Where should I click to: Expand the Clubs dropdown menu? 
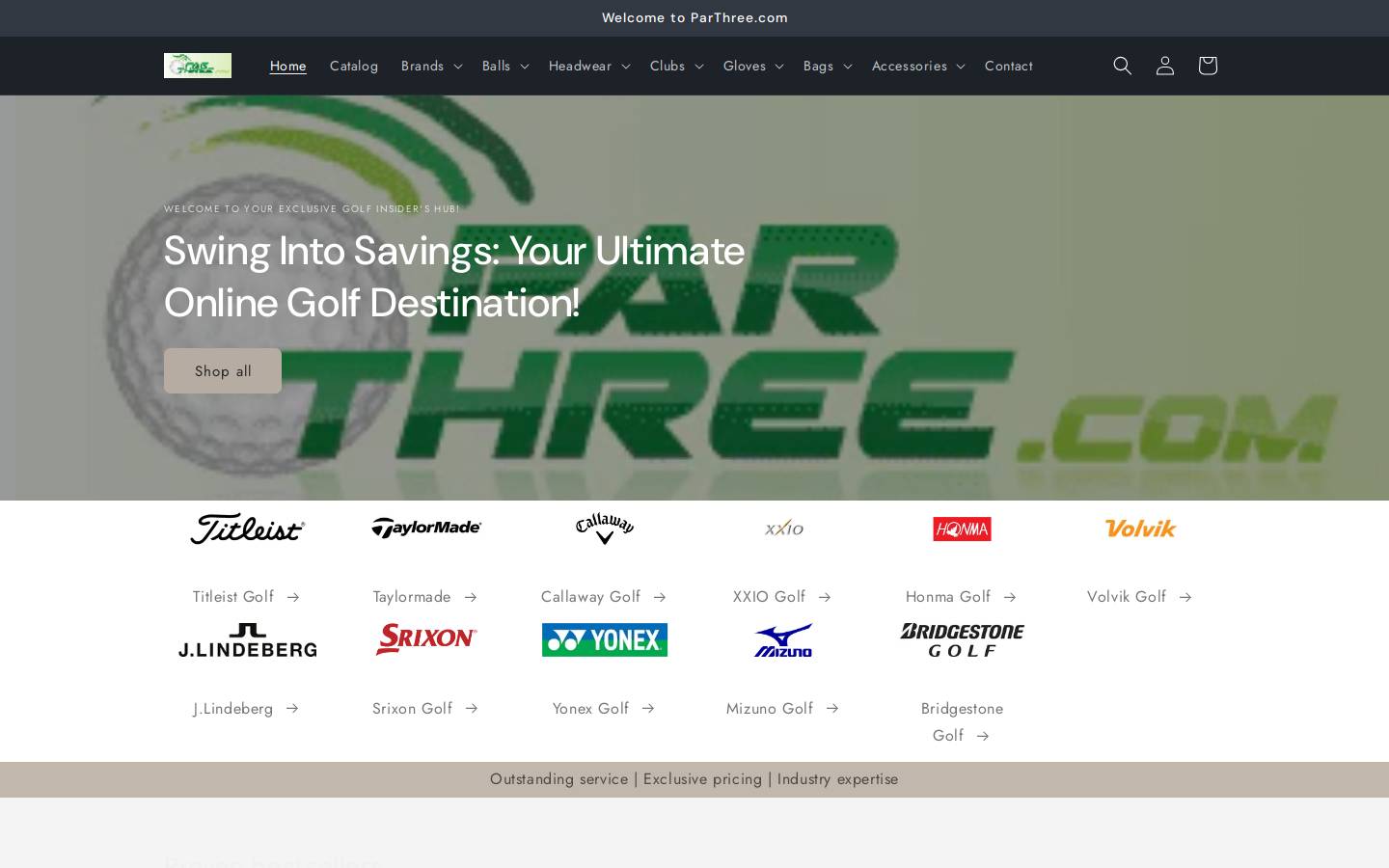[676, 66]
